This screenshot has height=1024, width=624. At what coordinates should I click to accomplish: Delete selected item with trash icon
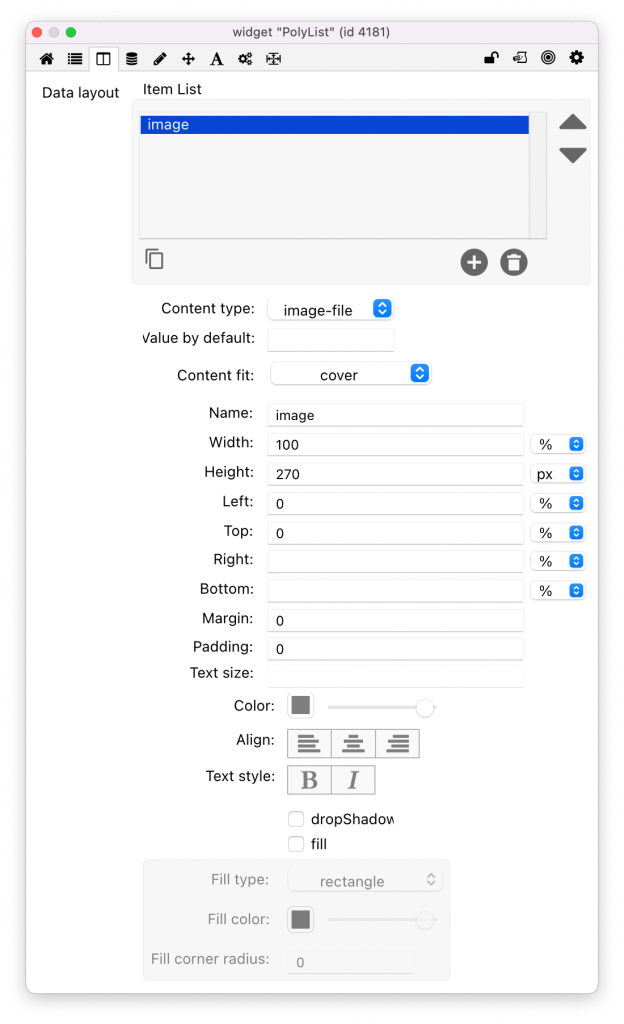tap(514, 263)
